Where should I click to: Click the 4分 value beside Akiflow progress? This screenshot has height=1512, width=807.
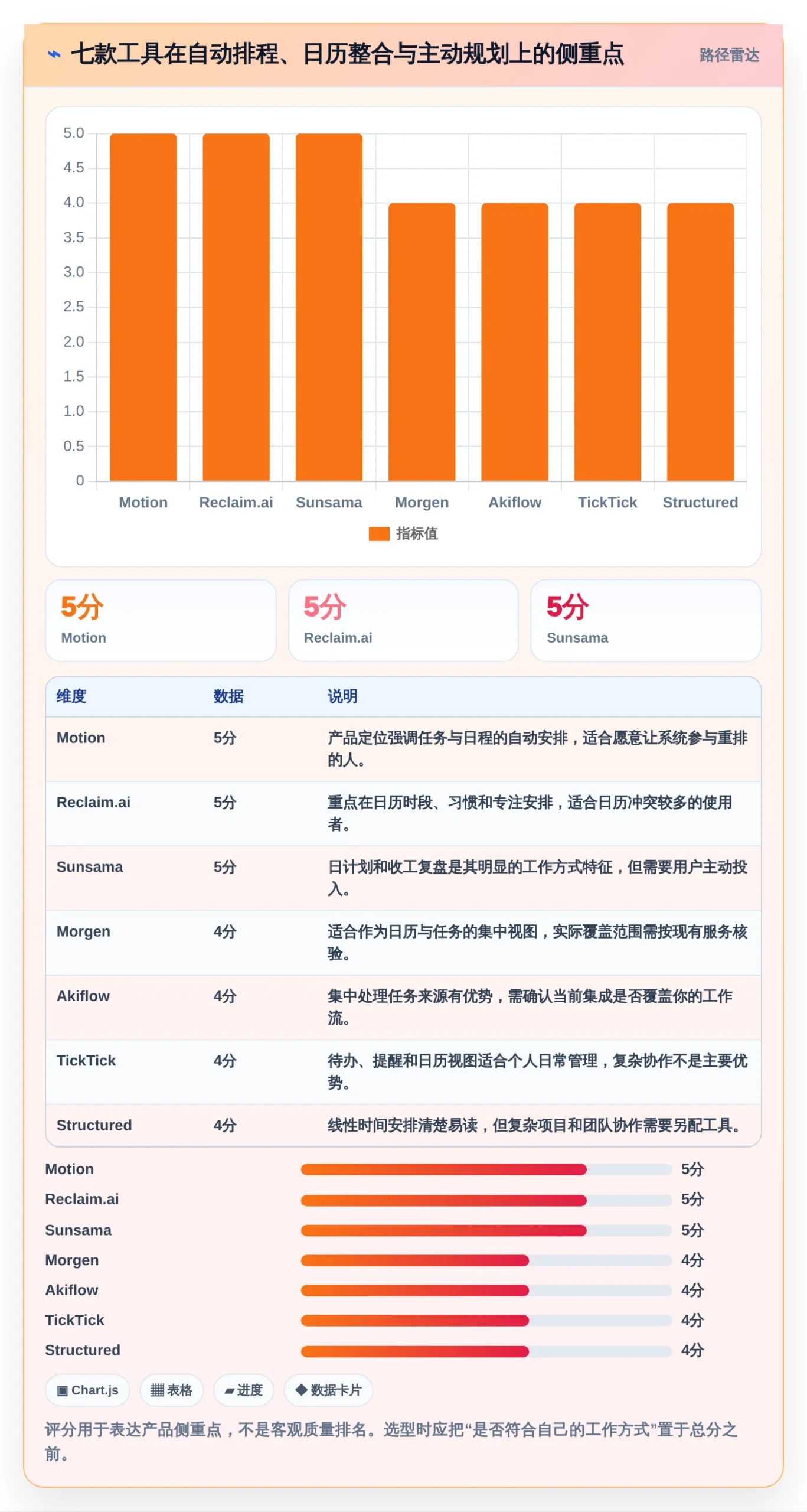coord(692,1291)
